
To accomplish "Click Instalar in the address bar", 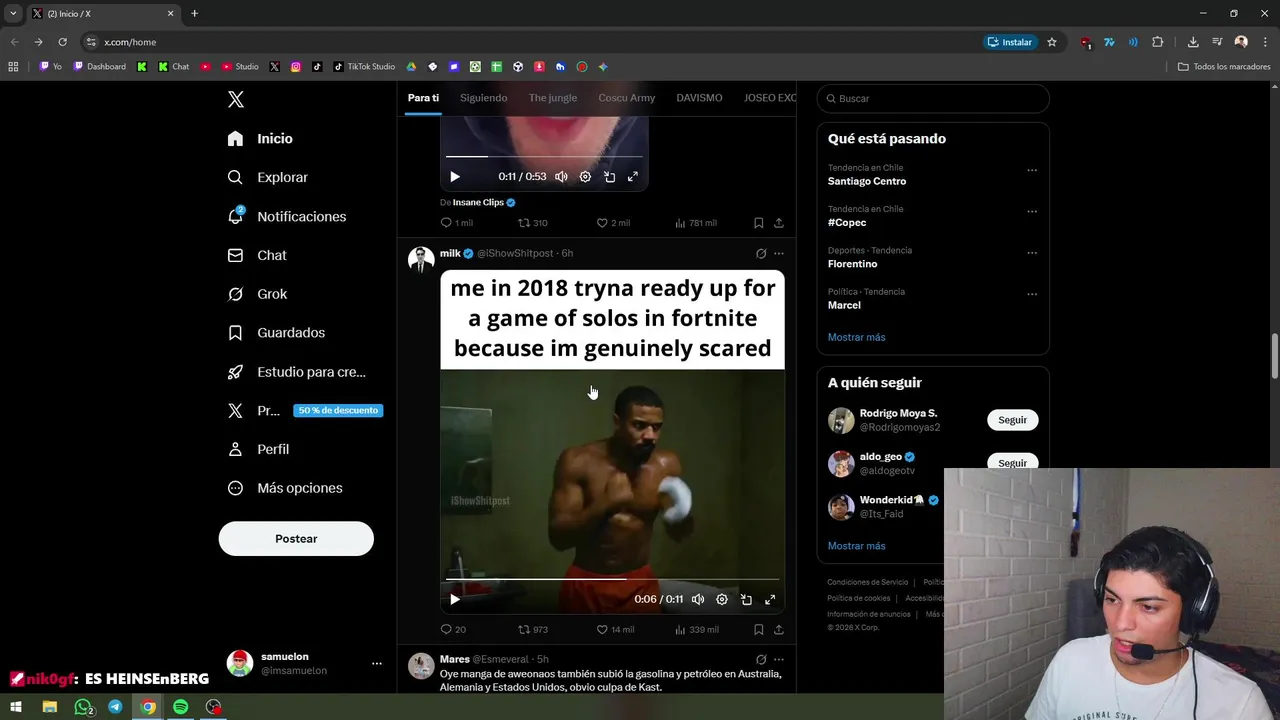I will [1009, 42].
